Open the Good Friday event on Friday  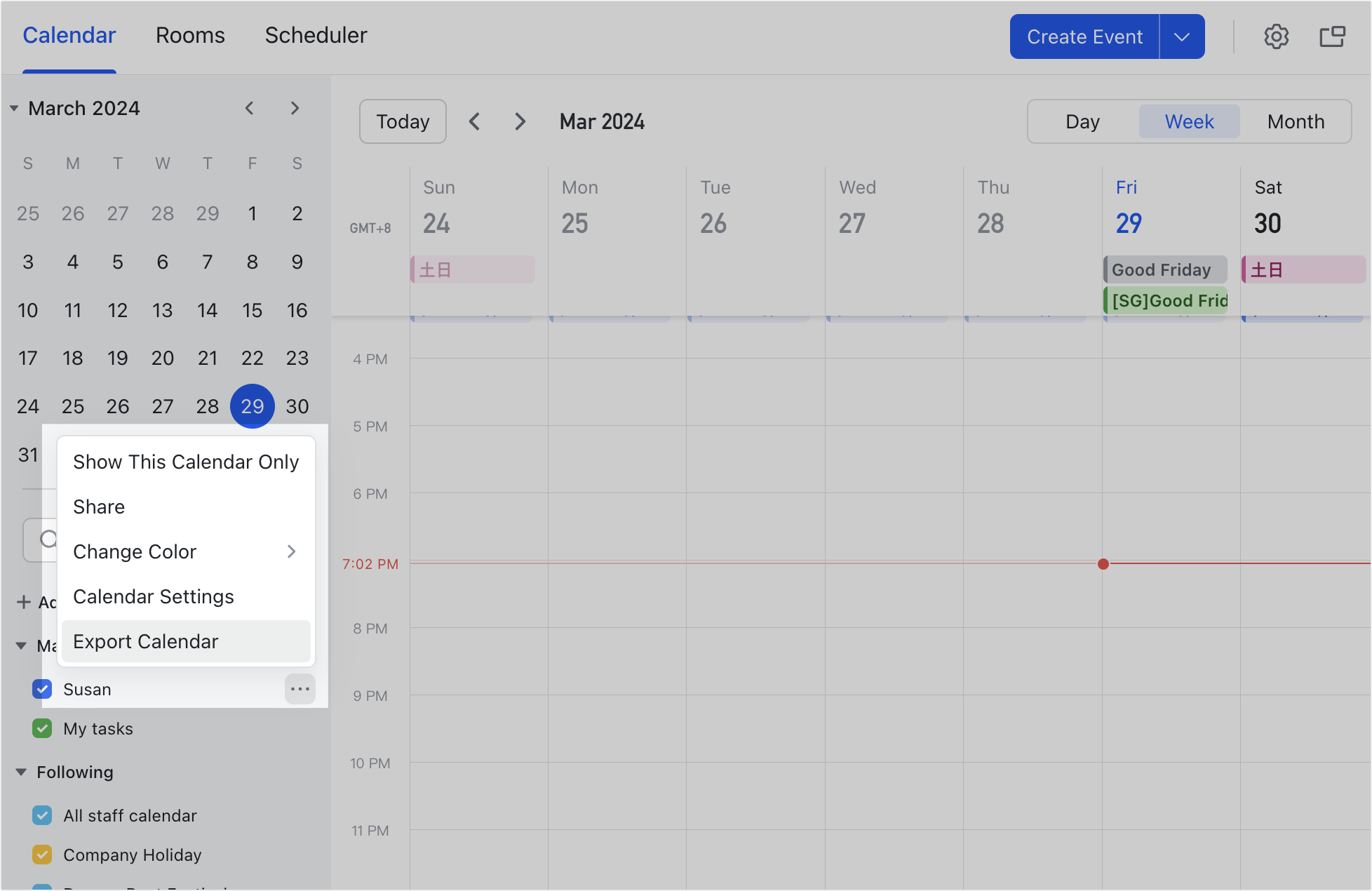click(1164, 269)
